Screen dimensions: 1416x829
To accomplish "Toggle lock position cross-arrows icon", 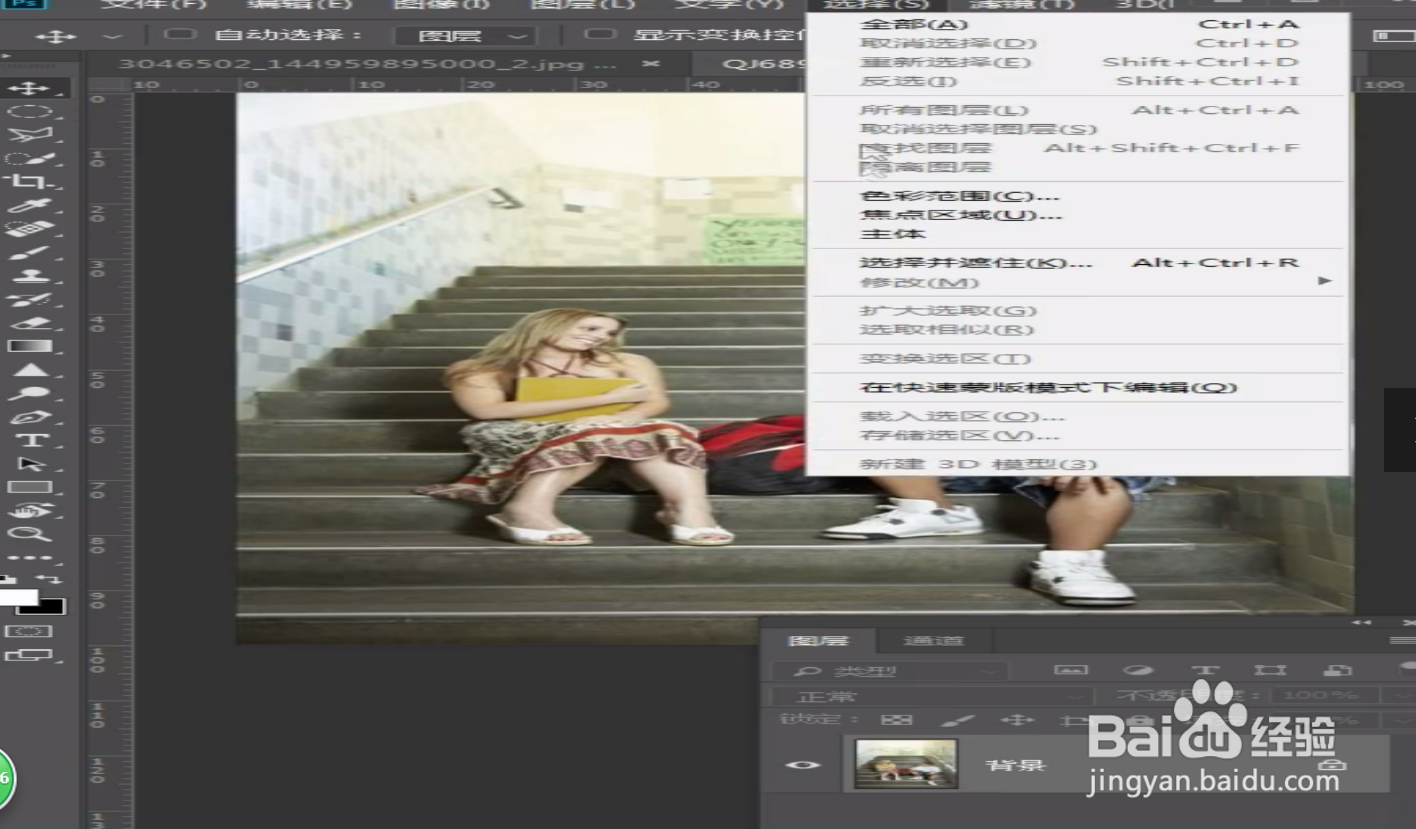I will pos(1017,720).
